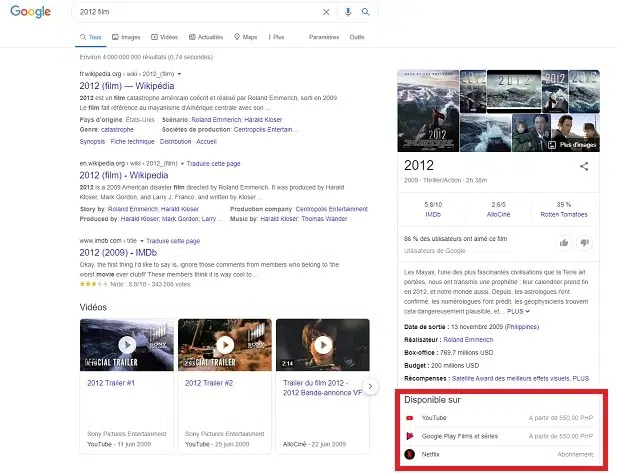
Task: Open the Accueil sitelink
Action: click(206, 141)
